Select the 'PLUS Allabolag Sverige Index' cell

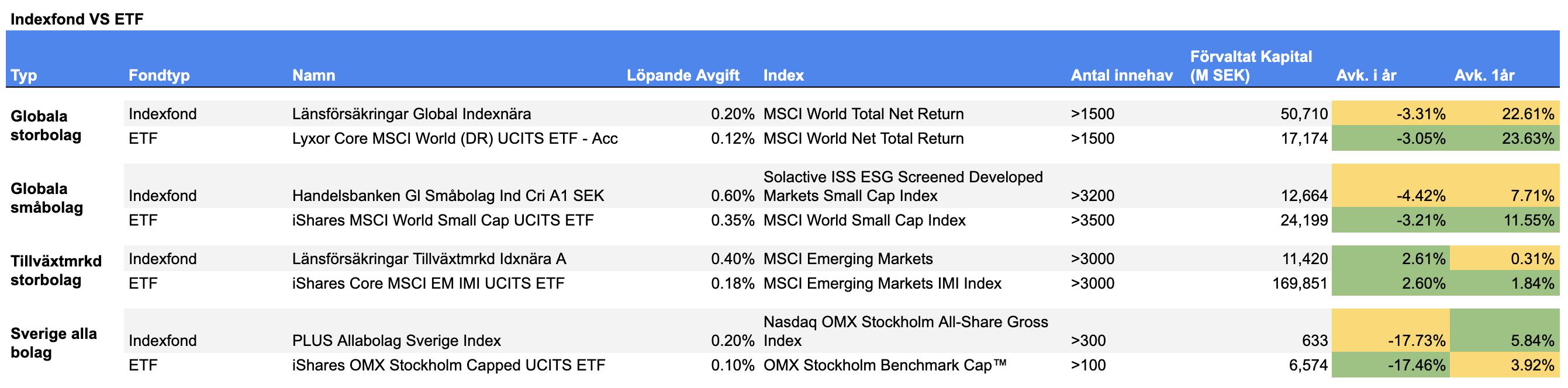pos(396,341)
